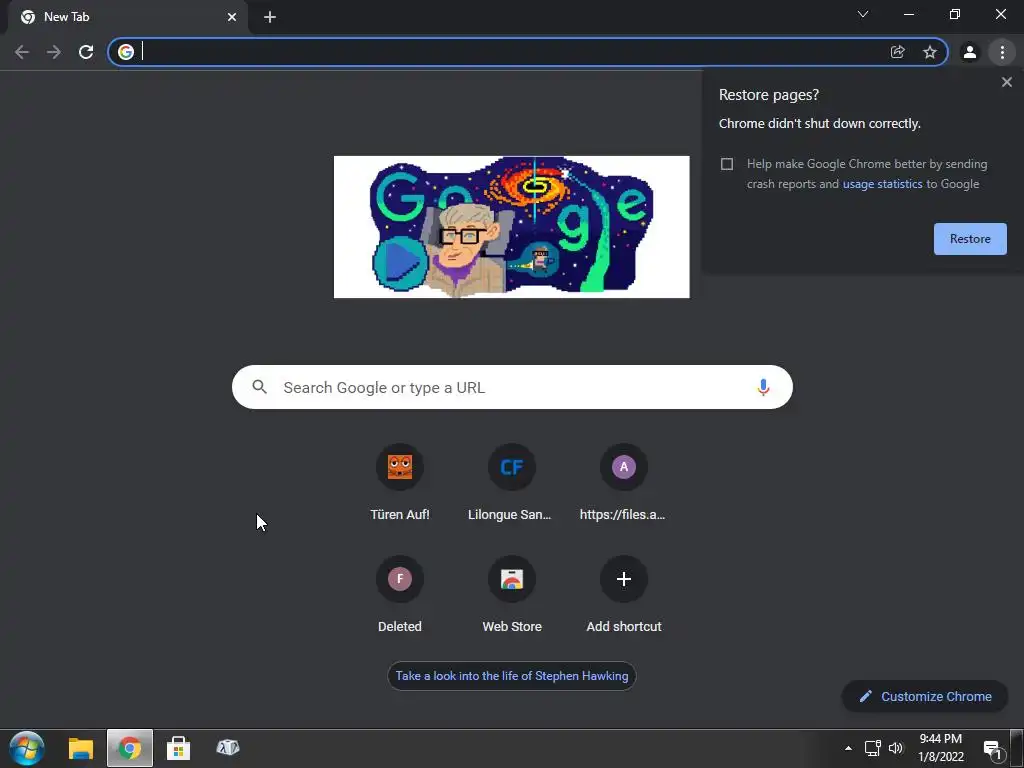Go back with the back arrow
This screenshot has width=1024, height=768.
point(22,52)
